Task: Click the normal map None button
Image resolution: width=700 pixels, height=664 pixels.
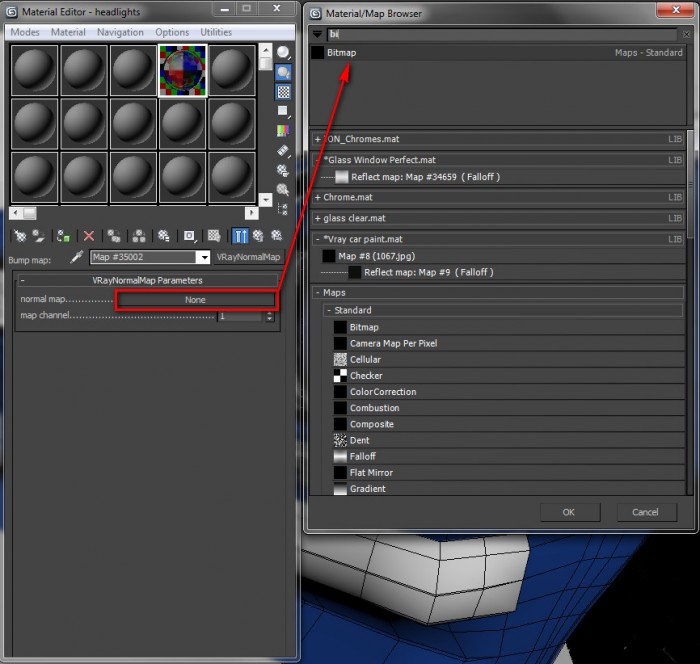Action: tap(196, 300)
